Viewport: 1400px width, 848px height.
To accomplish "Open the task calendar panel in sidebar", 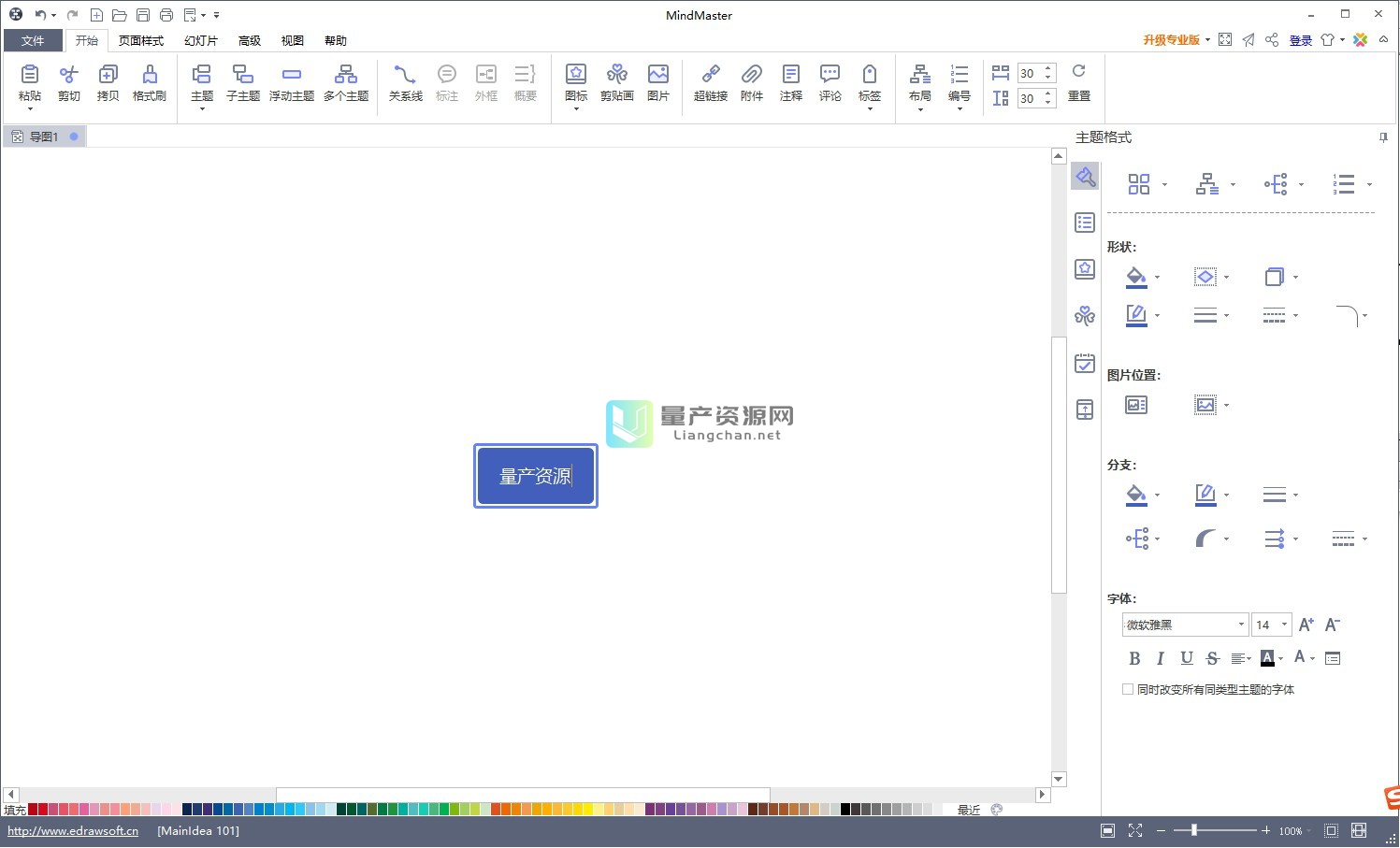I will (x=1085, y=363).
